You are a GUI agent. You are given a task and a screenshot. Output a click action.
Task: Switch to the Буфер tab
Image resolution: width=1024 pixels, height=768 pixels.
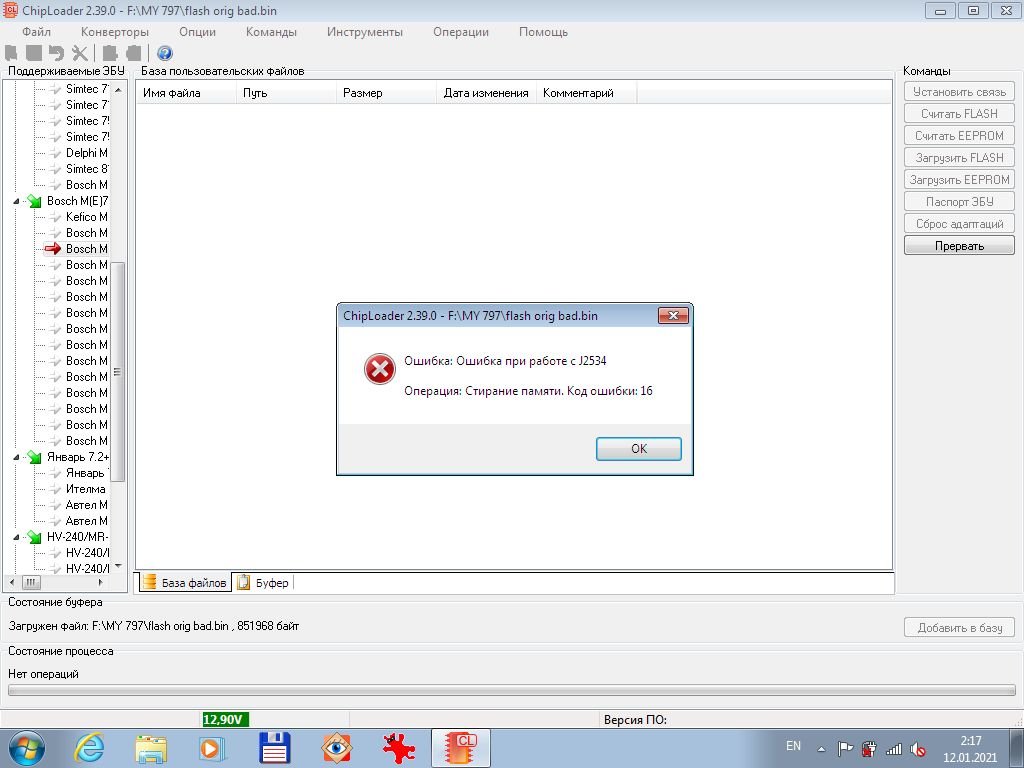click(263, 583)
